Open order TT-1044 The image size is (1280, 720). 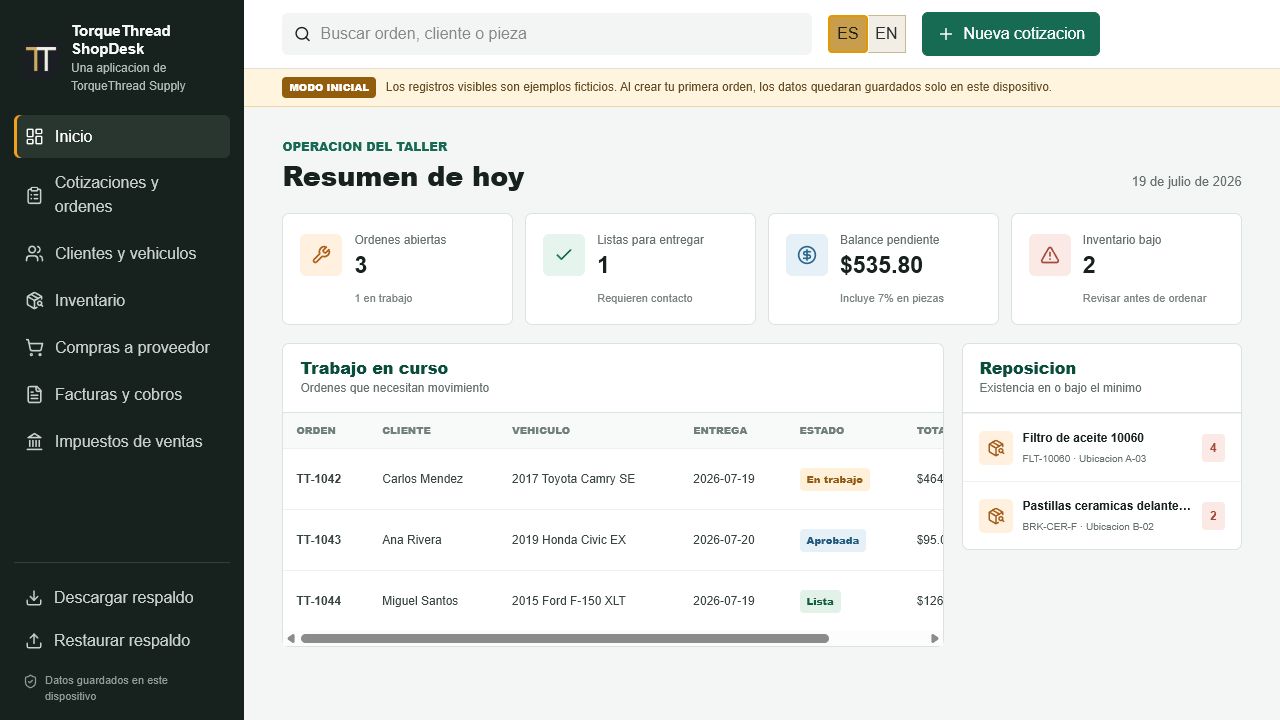(x=319, y=601)
